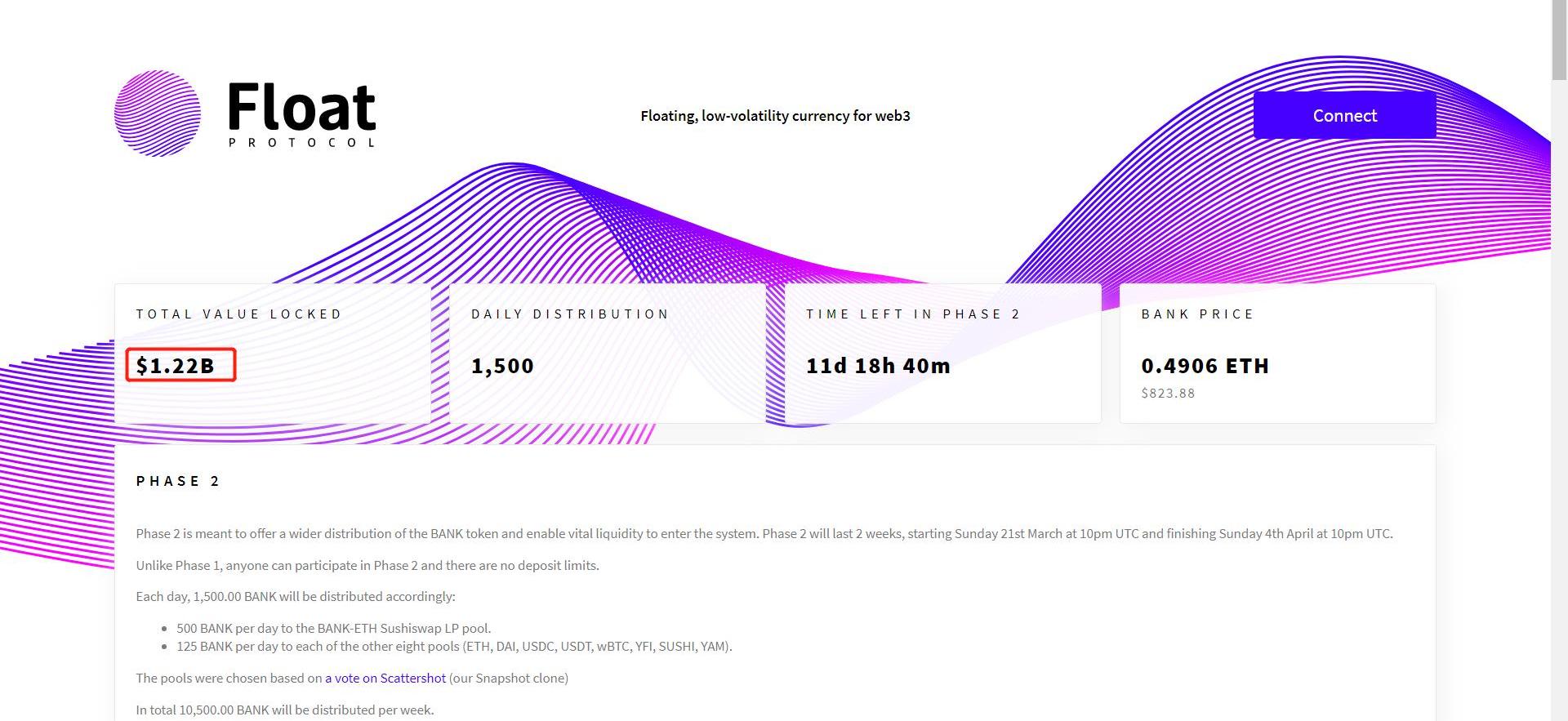Click the Bank Price card heading
Viewport: 1568px width, 721px height.
pos(1197,314)
